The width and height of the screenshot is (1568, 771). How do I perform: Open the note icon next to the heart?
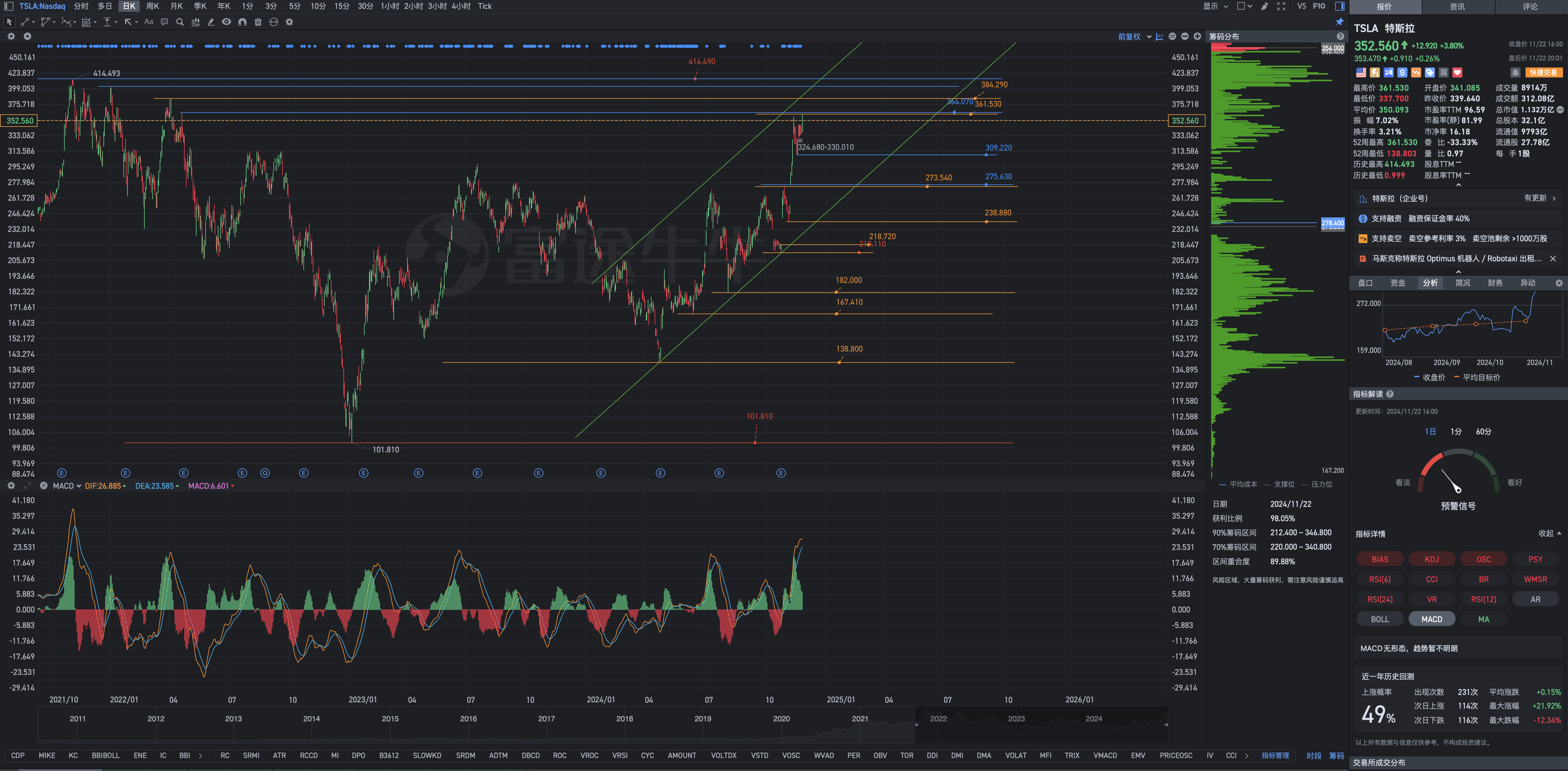click(x=1443, y=72)
